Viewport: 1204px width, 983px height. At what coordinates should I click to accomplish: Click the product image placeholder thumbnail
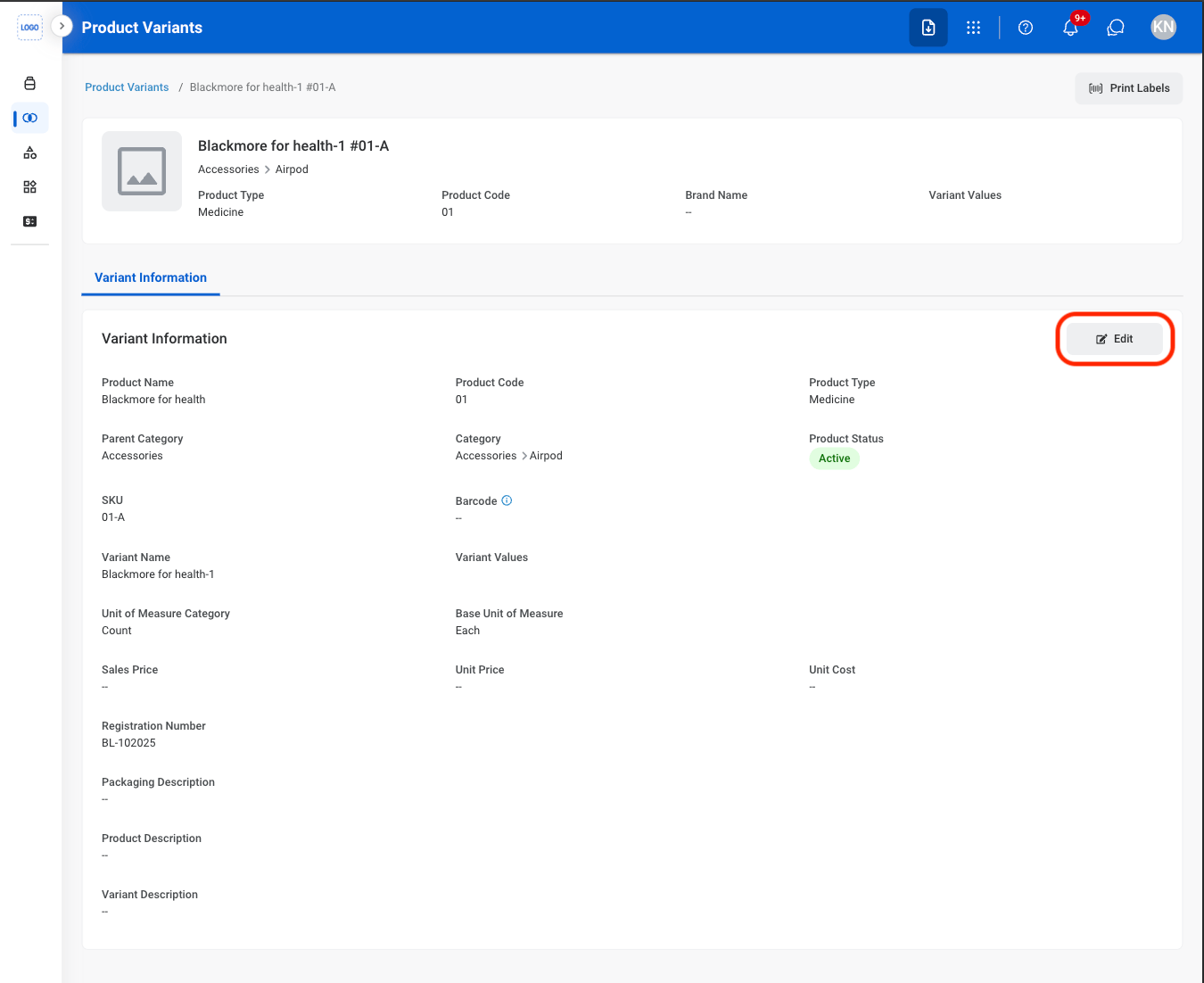[x=142, y=171]
